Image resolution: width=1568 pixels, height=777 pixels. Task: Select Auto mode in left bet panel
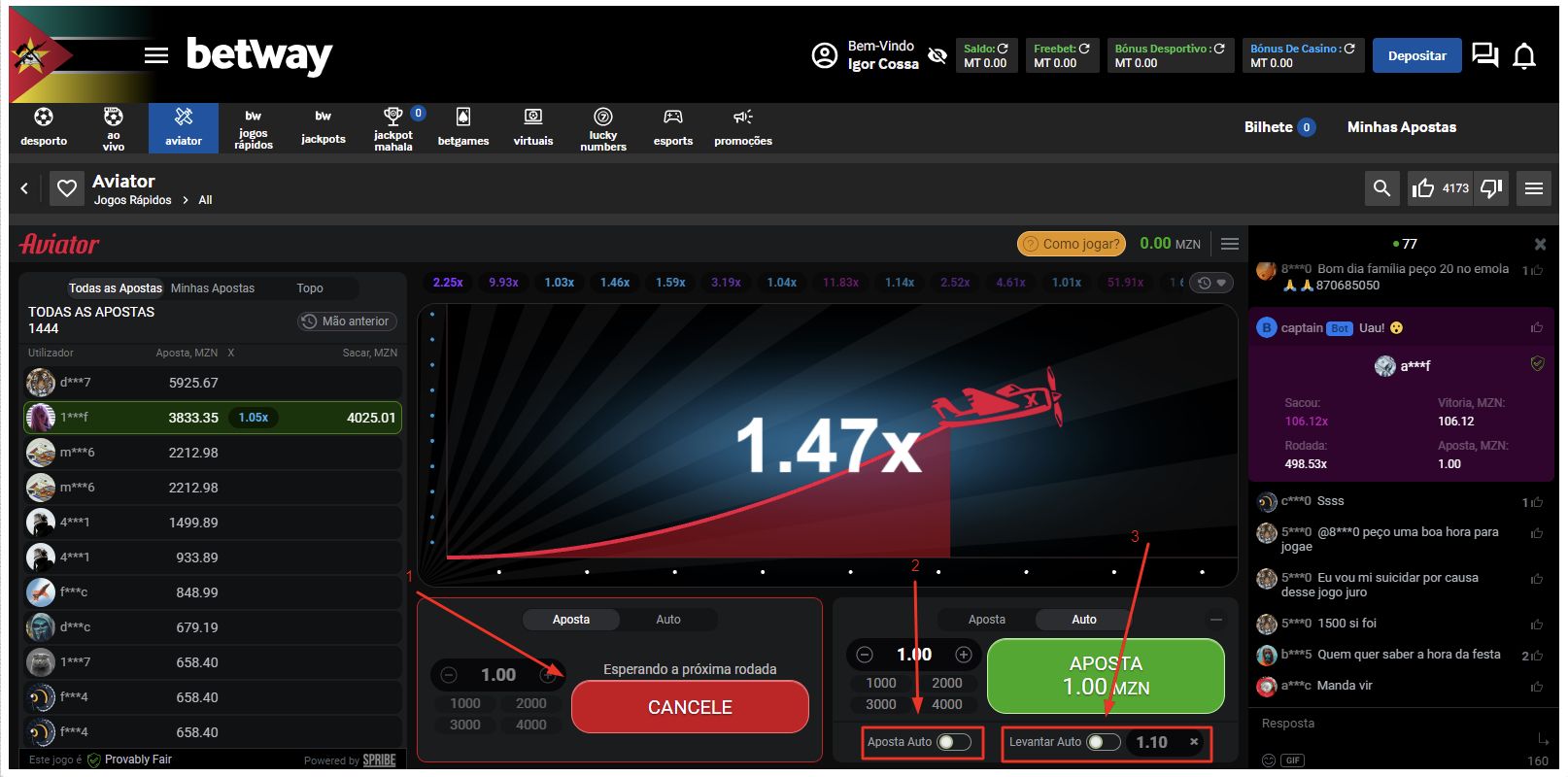pyautogui.click(x=668, y=620)
